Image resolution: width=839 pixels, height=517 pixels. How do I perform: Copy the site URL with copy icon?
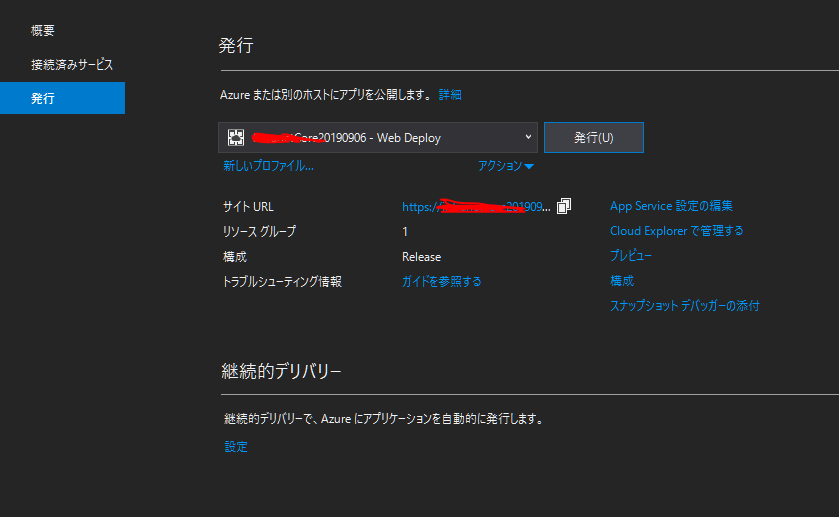pos(564,206)
